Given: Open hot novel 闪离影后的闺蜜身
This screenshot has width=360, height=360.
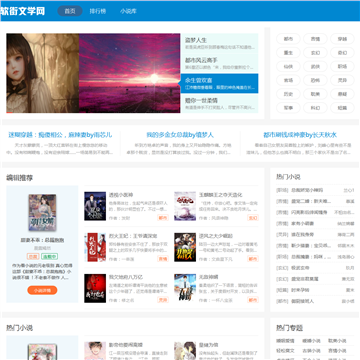Looking at the screenshot, I should click(309, 212).
